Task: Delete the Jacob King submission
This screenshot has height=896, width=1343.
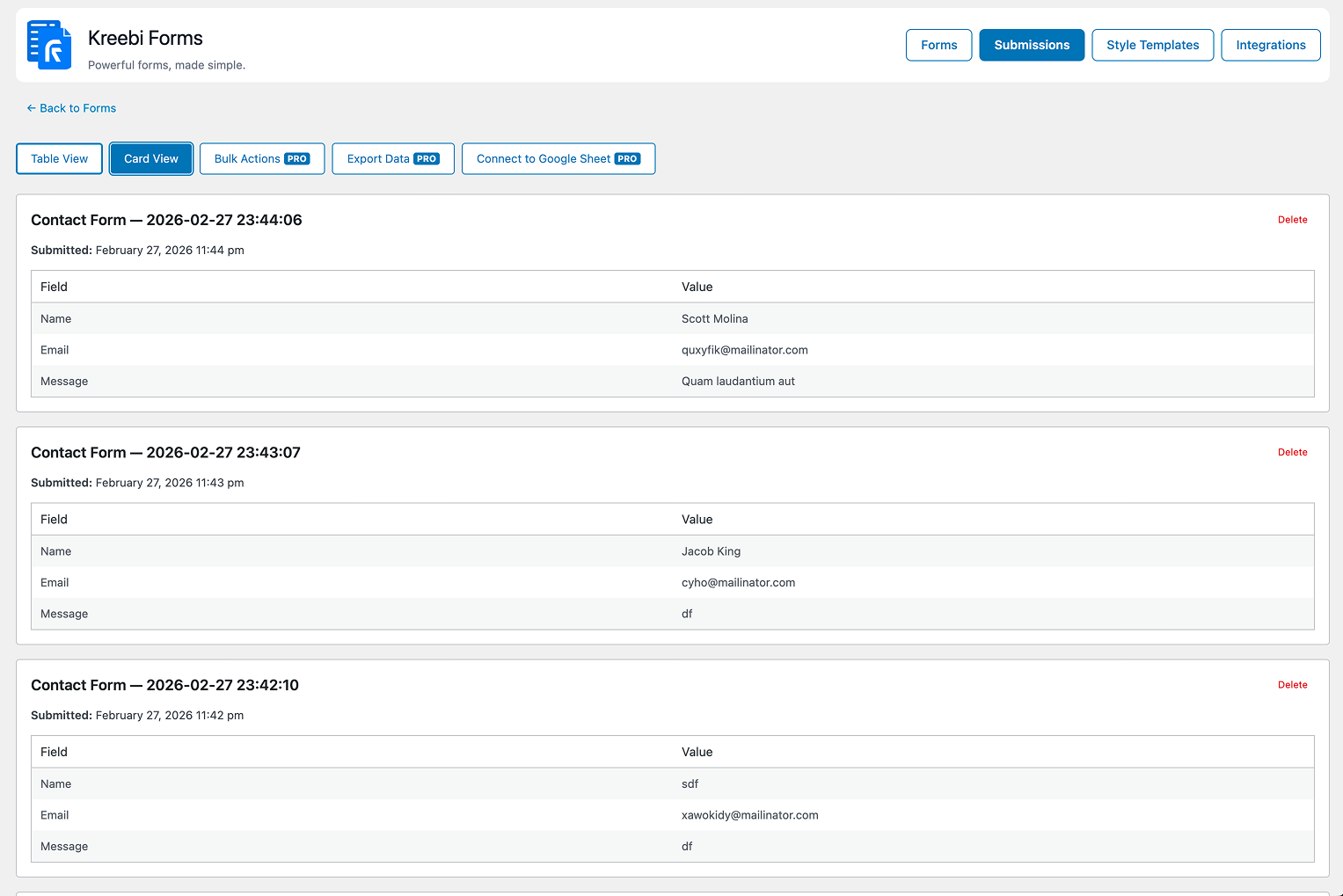Action: [1292, 451]
